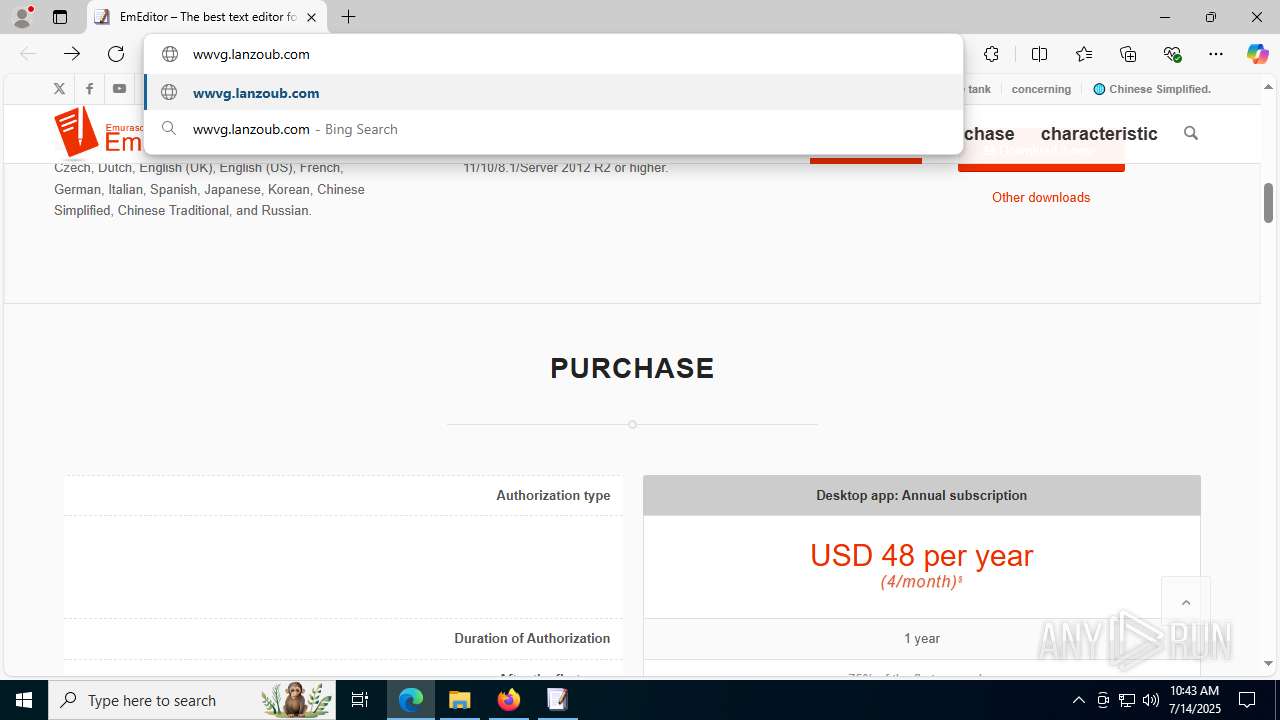The width and height of the screenshot is (1280, 720).
Task: Click the '1 year' table cell
Action: coord(921,638)
